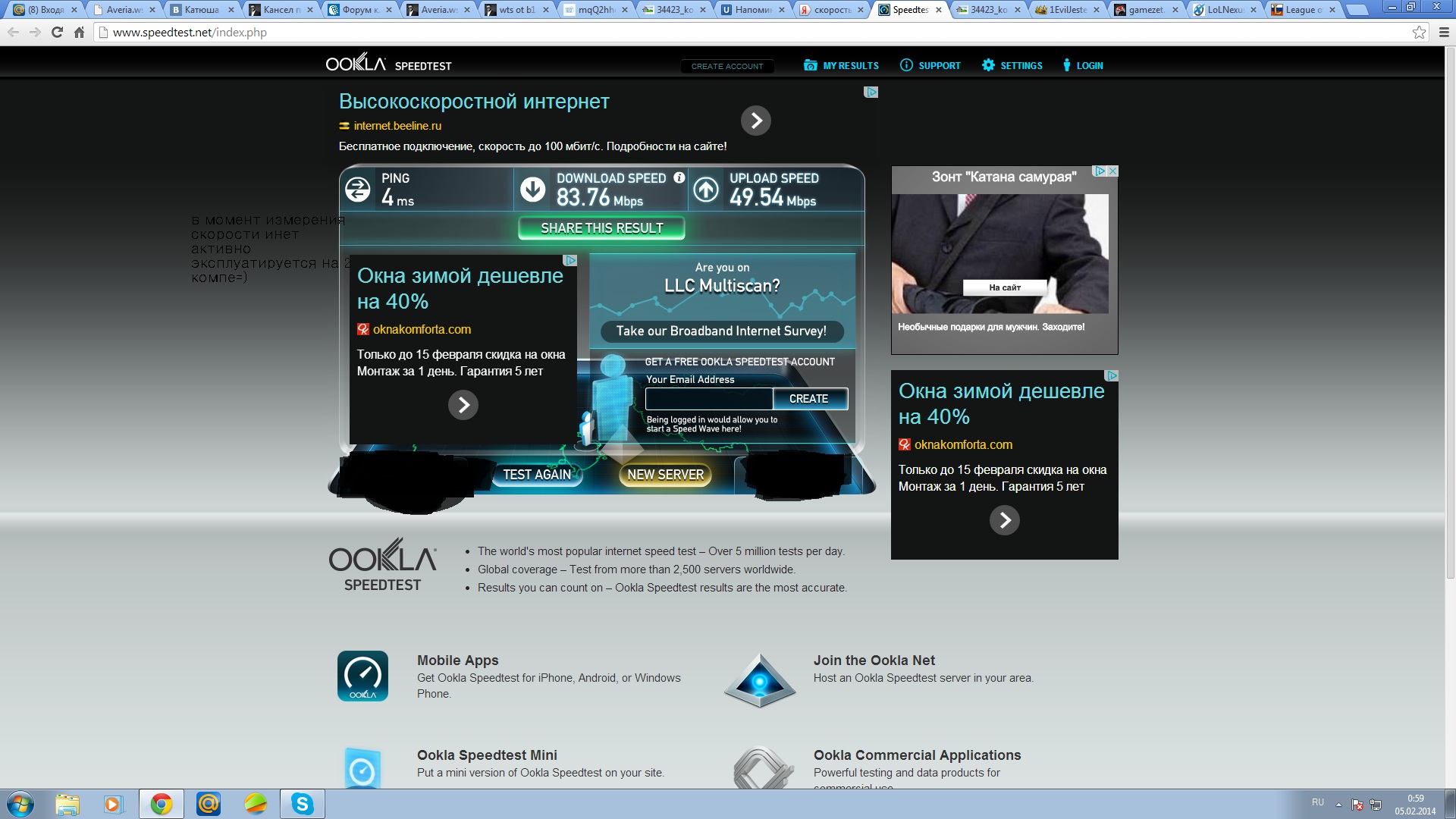The width and height of the screenshot is (1456, 819).
Task: Click Create Account in the header
Action: click(x=727, y=66)
